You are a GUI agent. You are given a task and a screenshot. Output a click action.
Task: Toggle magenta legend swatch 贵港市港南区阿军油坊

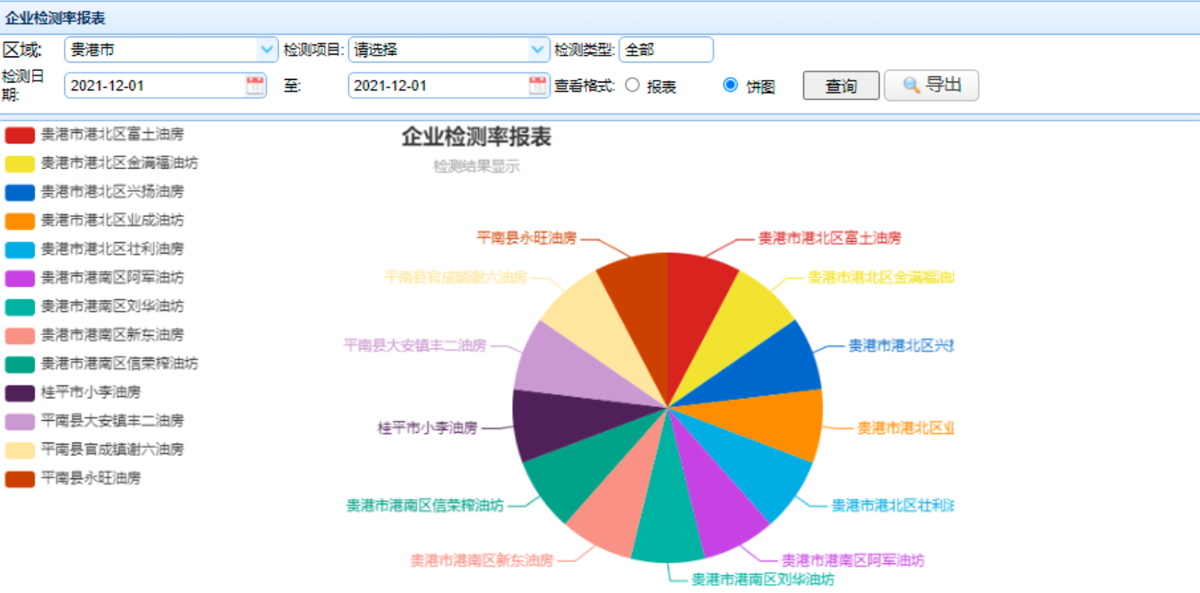pos(20,278)
